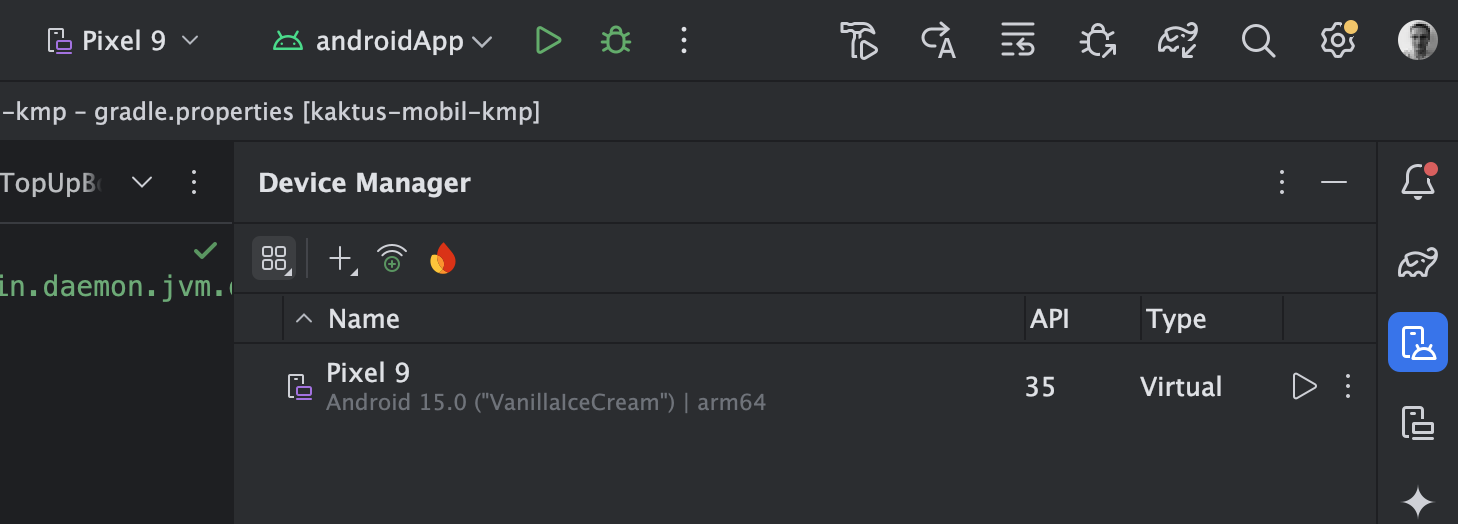This screenshot has height=524, width=1458.
Task: Open Notifications from the right sidebar
Action: (x=1418, y=182)
